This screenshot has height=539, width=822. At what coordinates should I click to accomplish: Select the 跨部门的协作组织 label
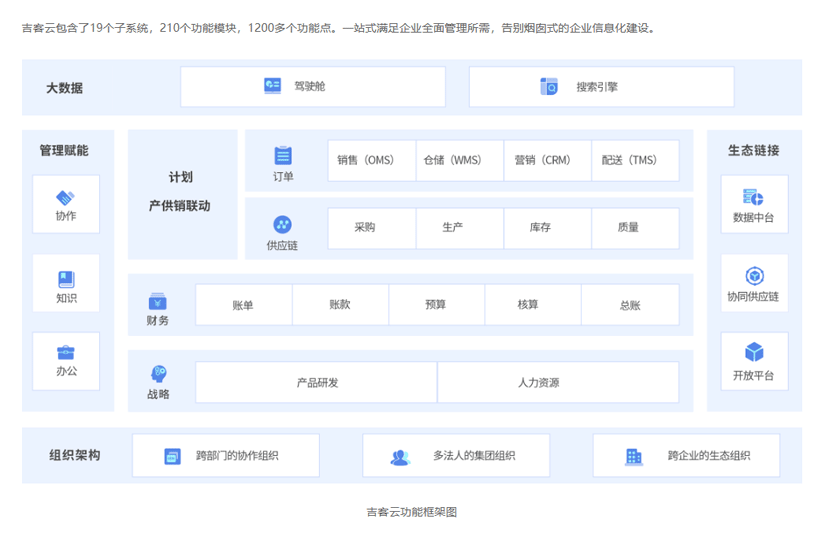(x=237, y=456)
